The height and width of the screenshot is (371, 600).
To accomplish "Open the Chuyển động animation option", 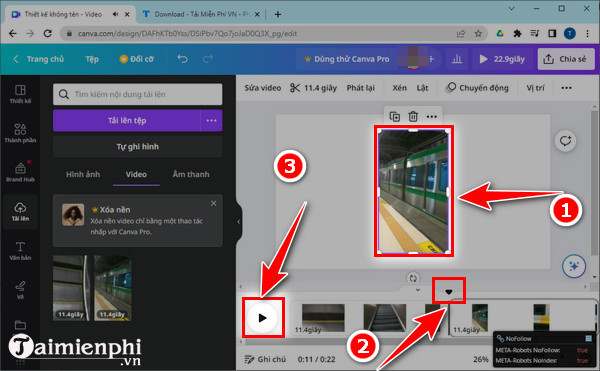I will point(477,88).
